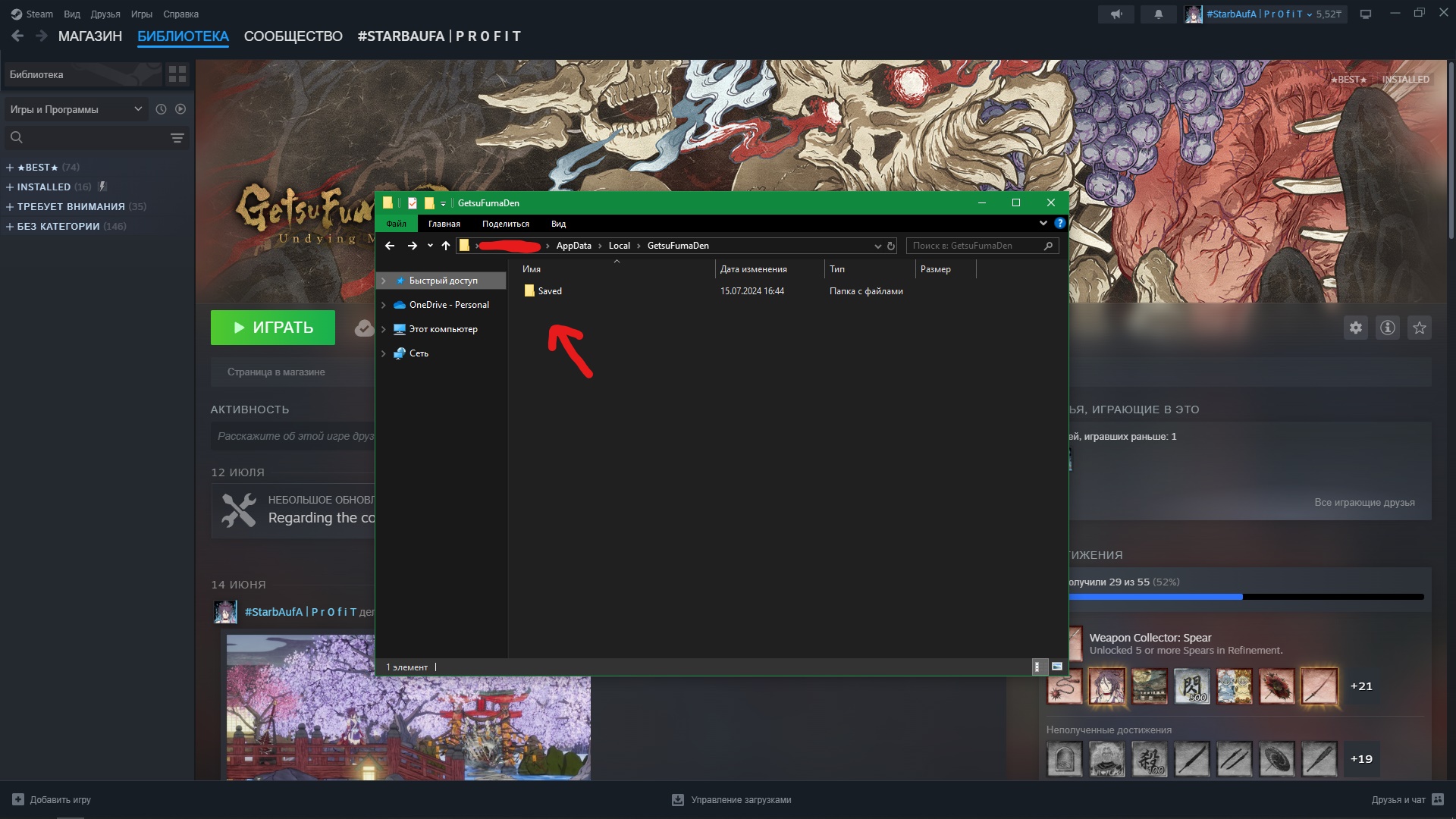The width and height of the screenshot is (1456, 819).
Task: Toggle the ready-to-play filter icon
Action: 180,109
